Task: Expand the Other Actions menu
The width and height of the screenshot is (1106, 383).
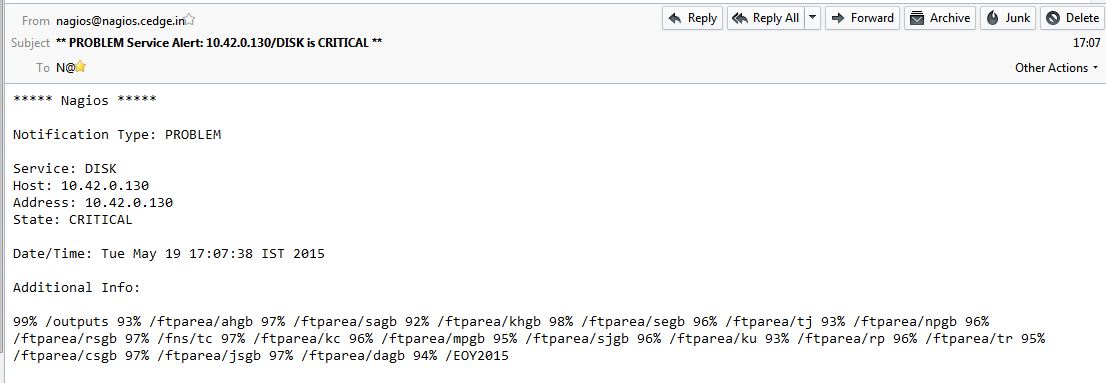Action: pos(1057,68)
